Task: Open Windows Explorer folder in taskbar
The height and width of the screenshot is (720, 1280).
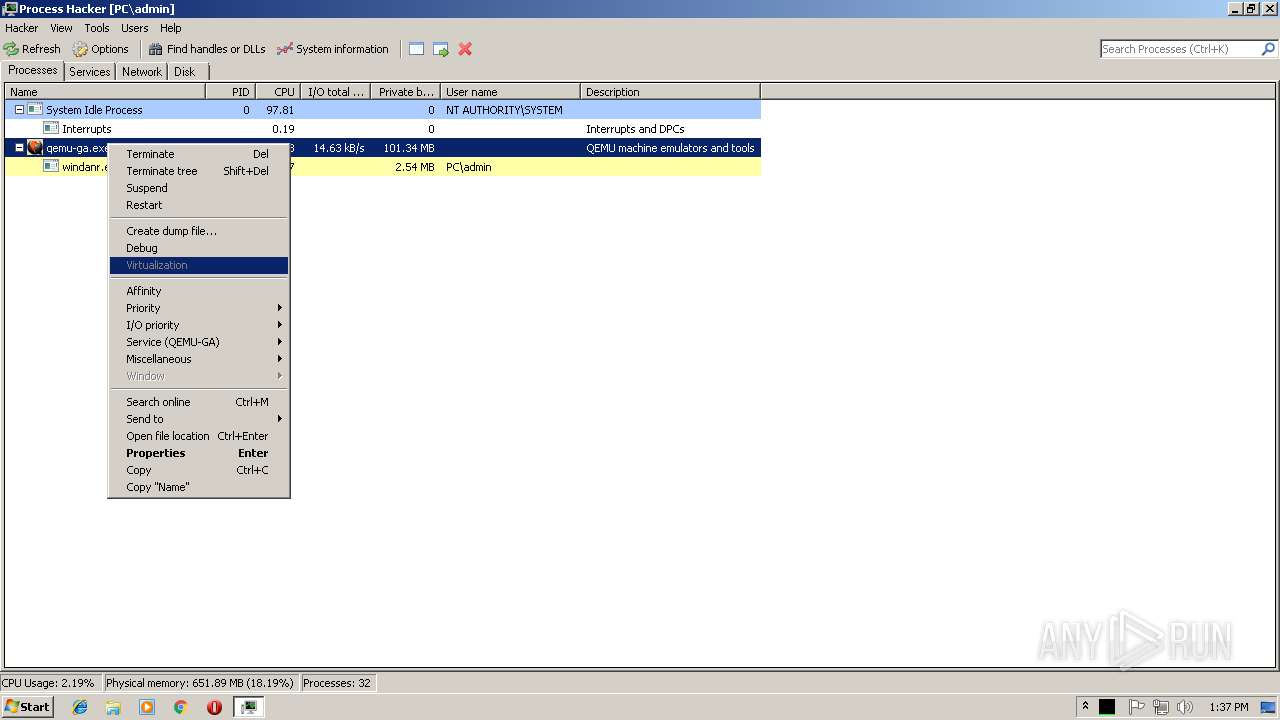Action: tap(113, 707)
